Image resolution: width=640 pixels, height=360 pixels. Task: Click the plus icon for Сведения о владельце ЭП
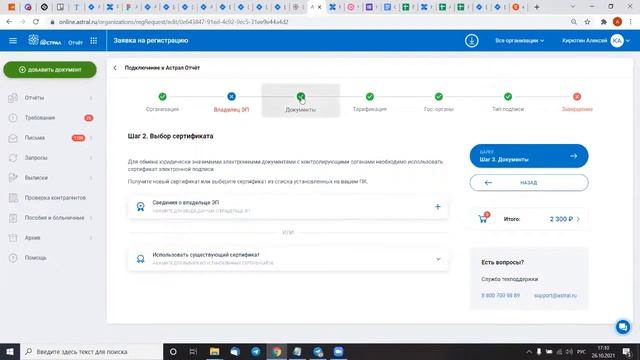[x=438, y=207]
